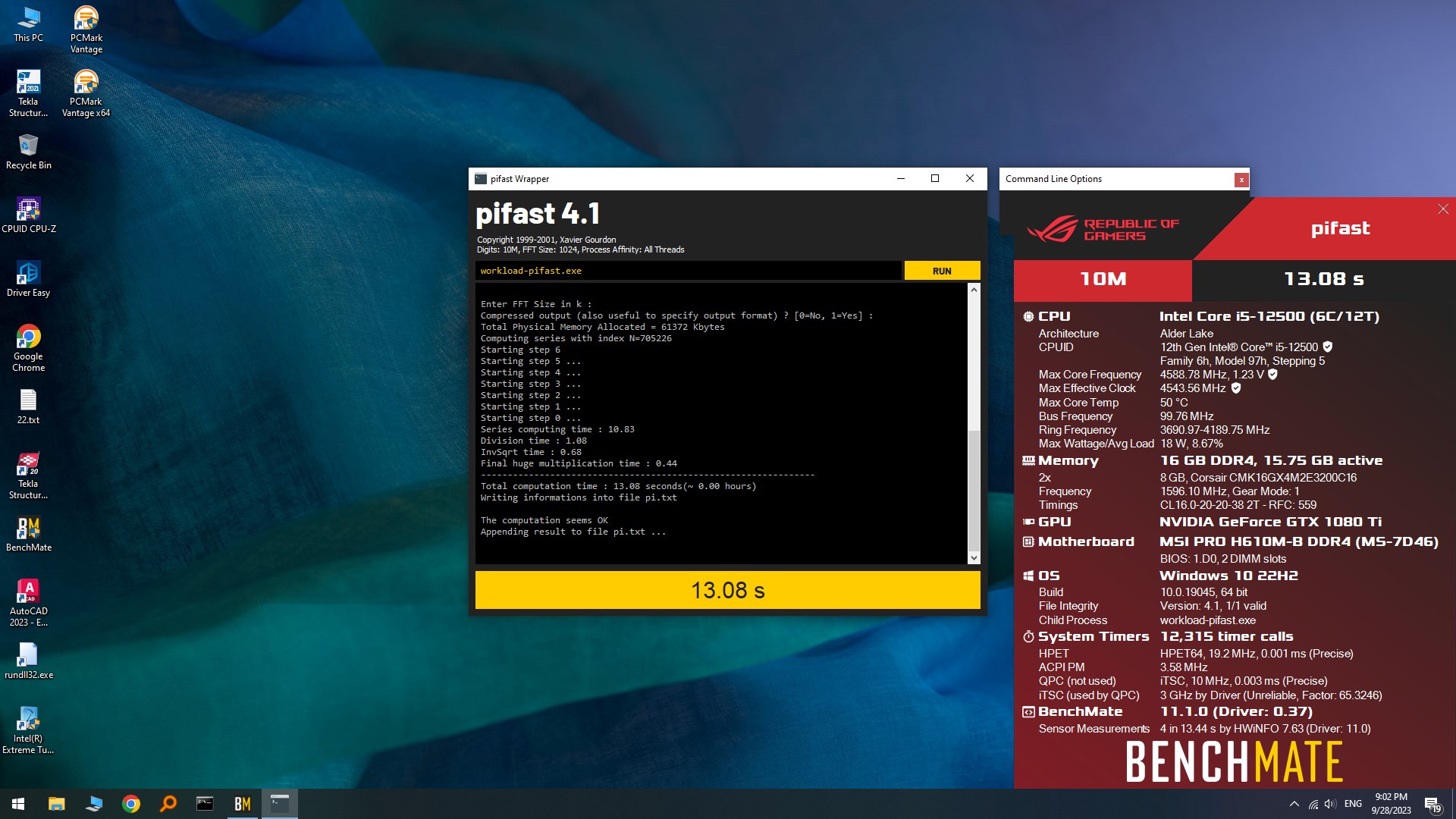Click the Windows Start button
The image size is (1456, 819).
(18, 804)
